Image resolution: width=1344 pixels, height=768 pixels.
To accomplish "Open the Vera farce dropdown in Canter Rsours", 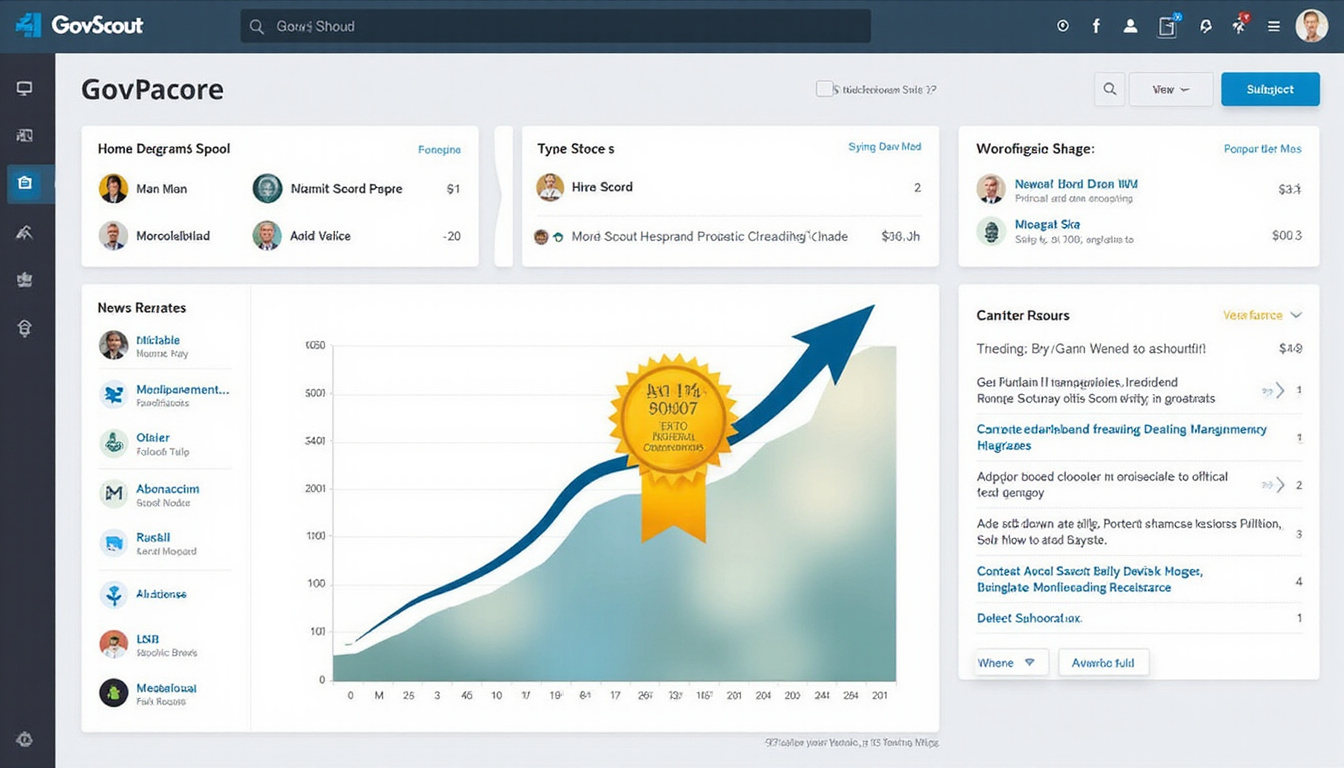I will [x=1262, y=315].
